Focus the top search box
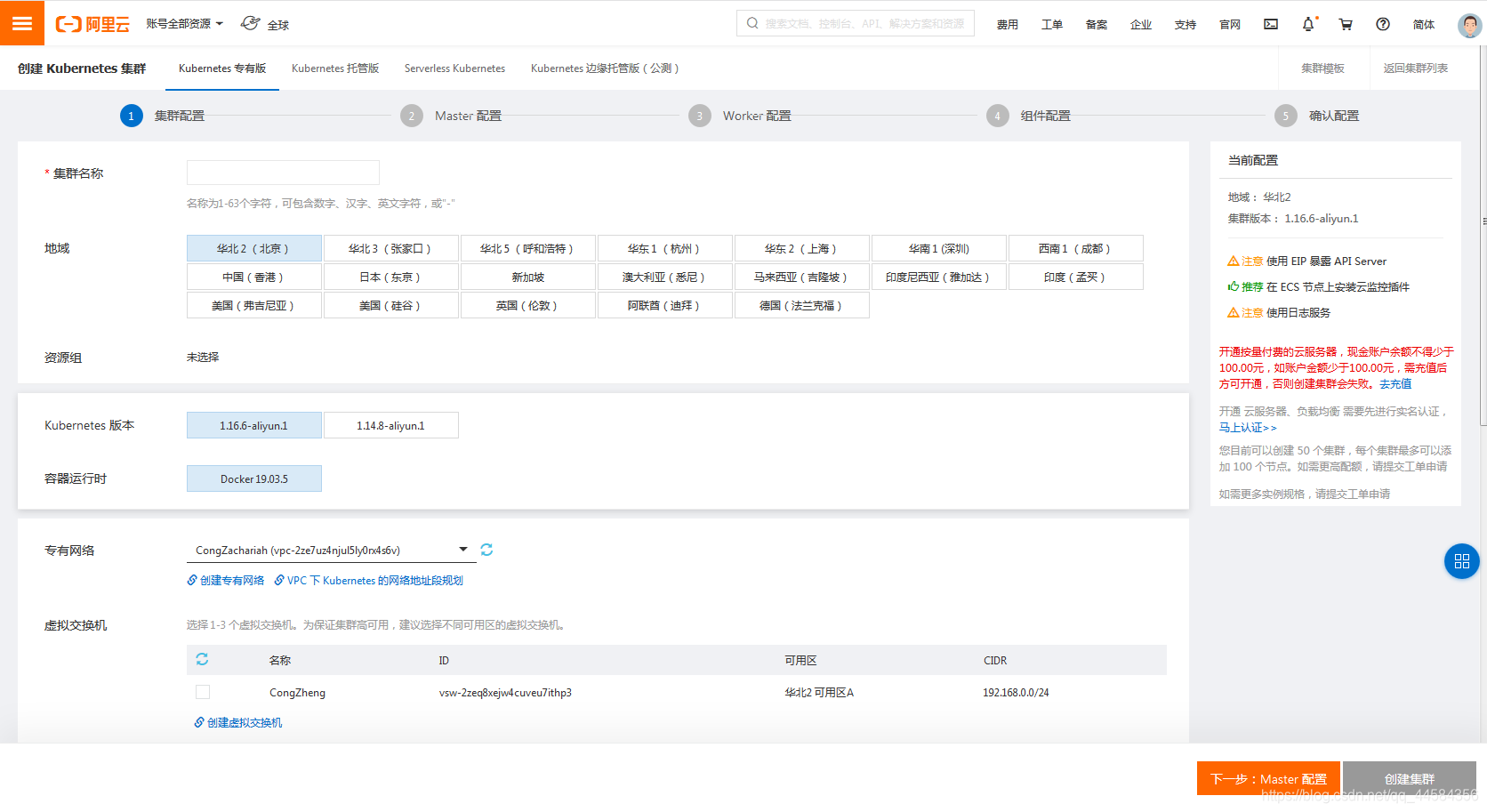Viewport: 1487px width, 812px height. coord(856,23)
